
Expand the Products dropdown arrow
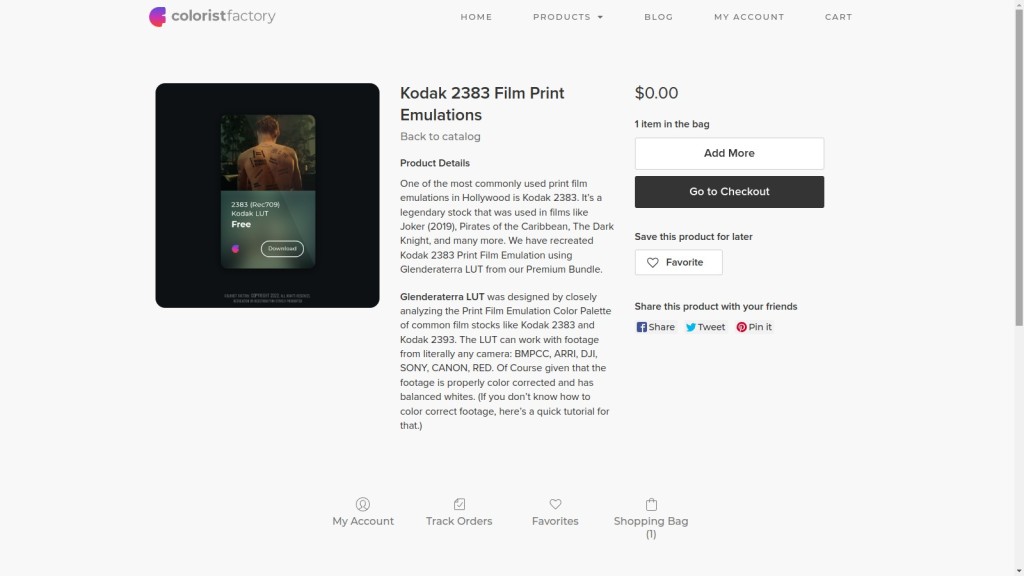click(x=600, y=17)
